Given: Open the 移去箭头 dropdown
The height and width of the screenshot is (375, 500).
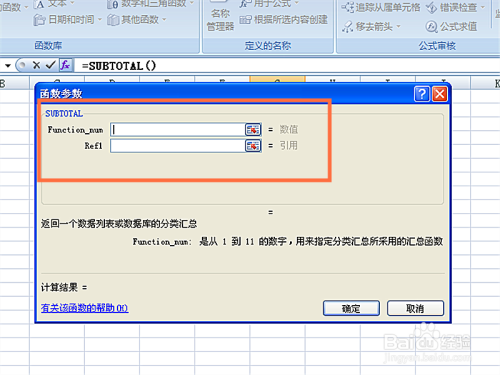Looking at the screenshot, I should coord(371,26).
